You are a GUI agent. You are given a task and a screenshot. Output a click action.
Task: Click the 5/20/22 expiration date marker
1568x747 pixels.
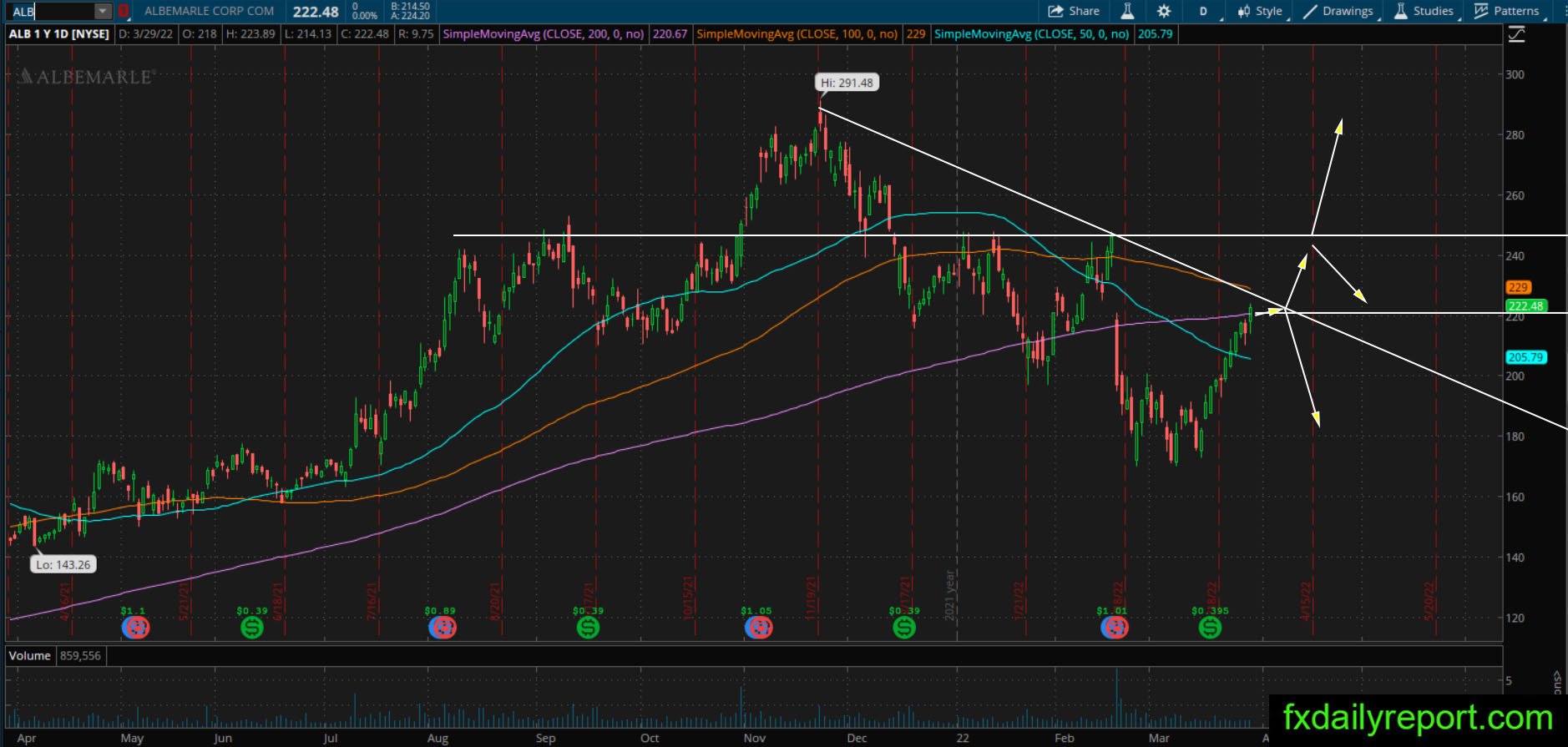(x=1429, y=601)
